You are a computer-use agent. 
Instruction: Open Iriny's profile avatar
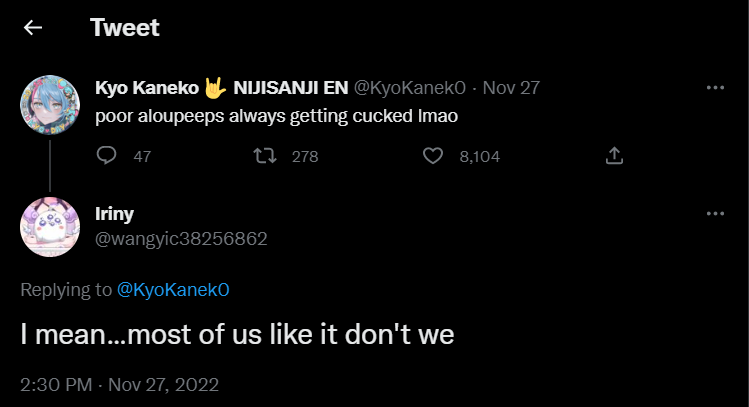[50, 227]
